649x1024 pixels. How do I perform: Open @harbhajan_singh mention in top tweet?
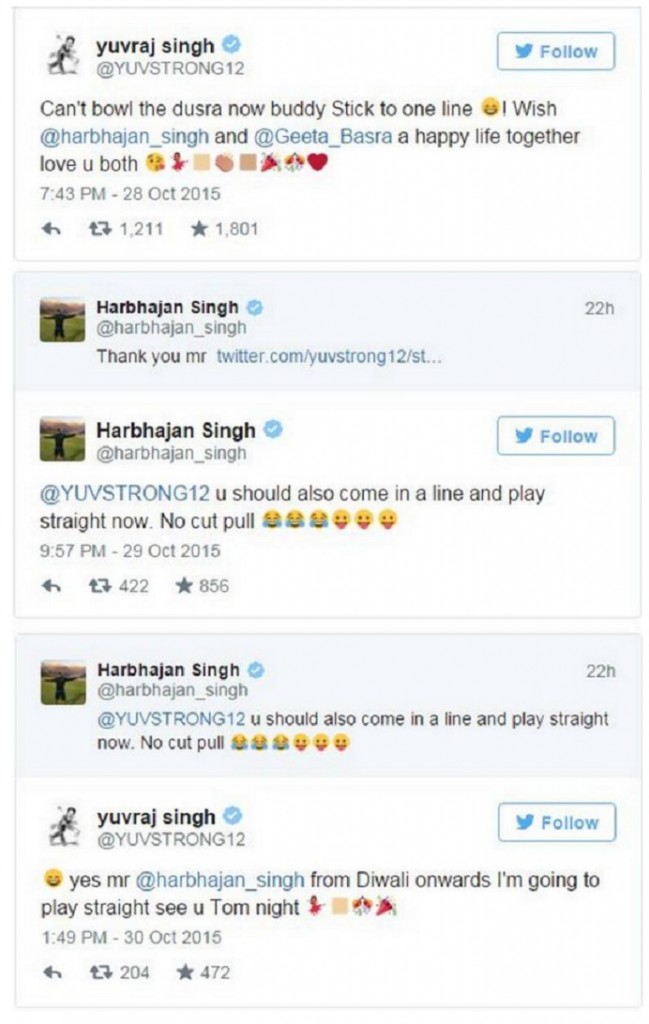coord(124,136)
